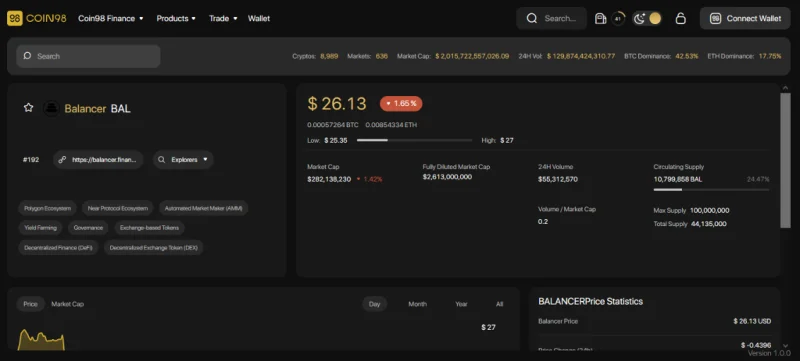Click the padlock icon in header

pos(680,18)
